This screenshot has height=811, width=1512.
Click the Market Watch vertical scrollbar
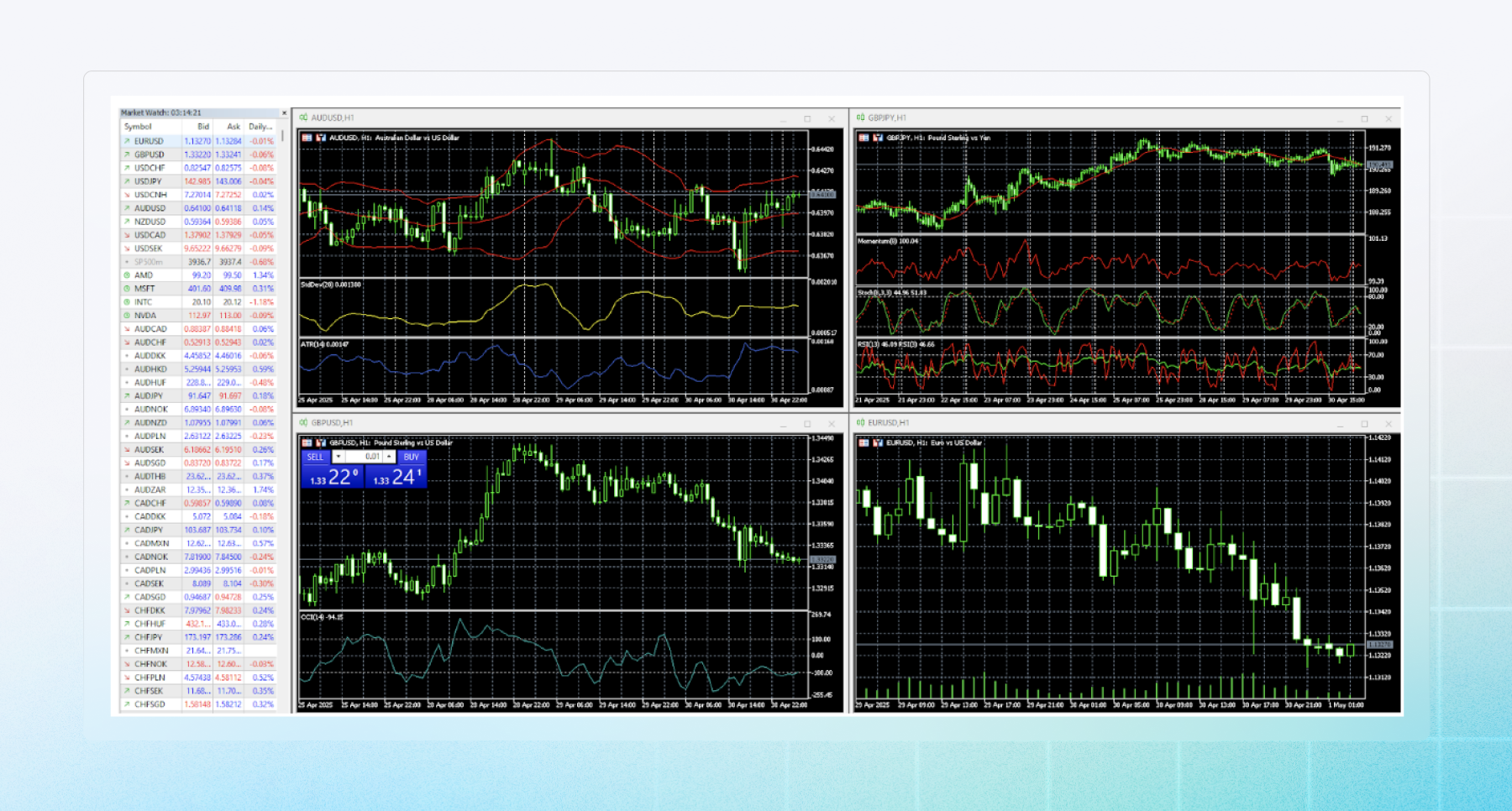click(282, 136)
